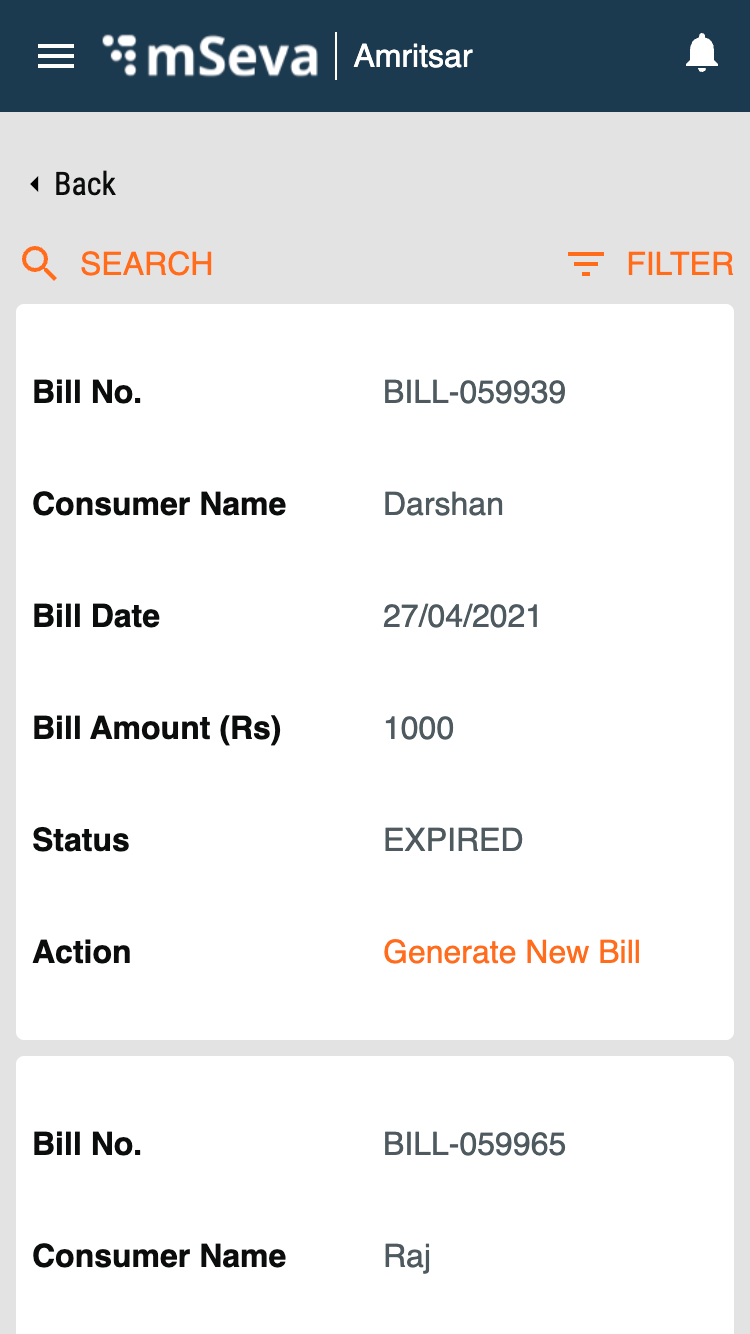The height and width of the screenshot is (1334, 750).
Task: Click the back arrow icon
Action: 35,184
